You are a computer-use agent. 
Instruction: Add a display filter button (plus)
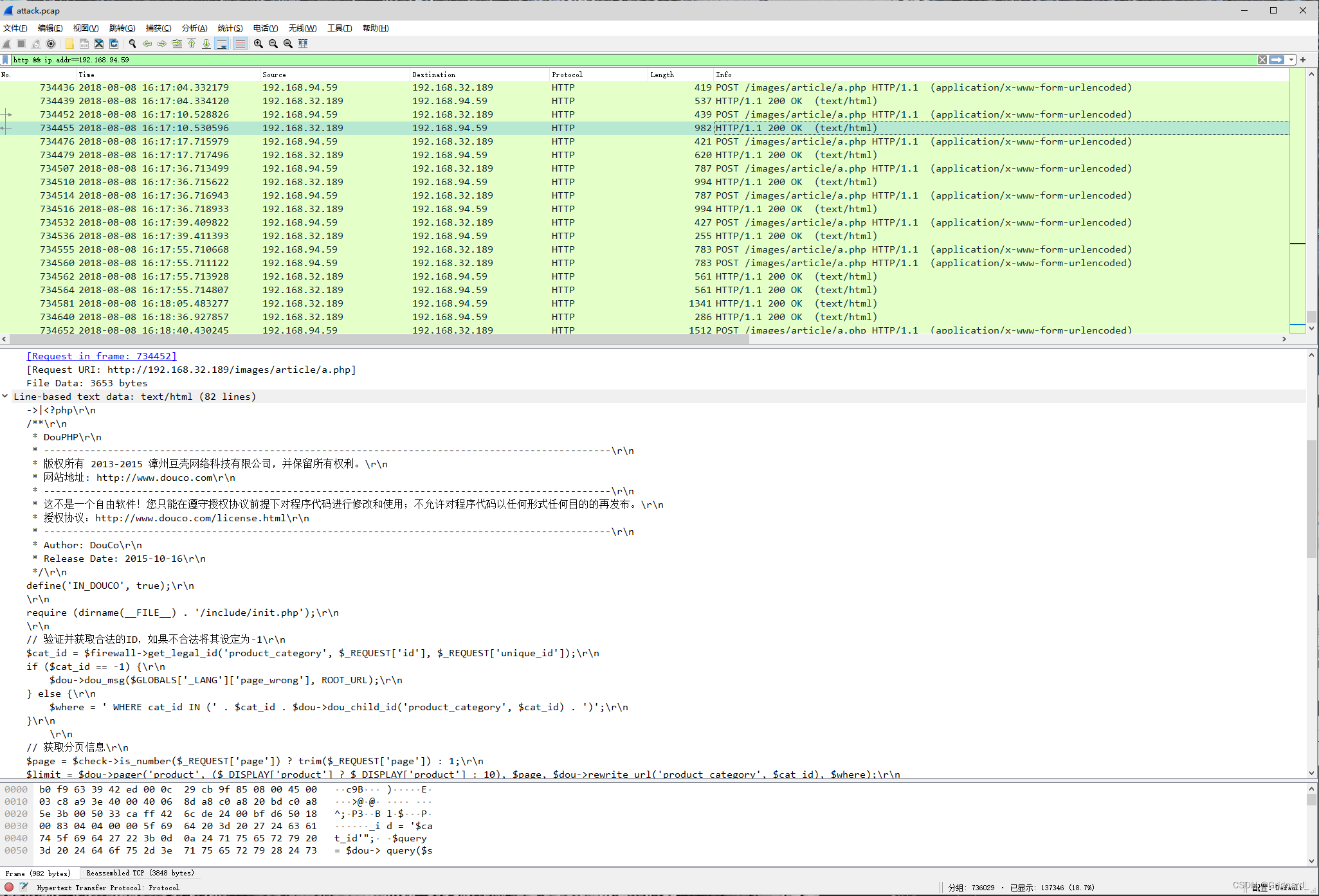[1303, 60]
